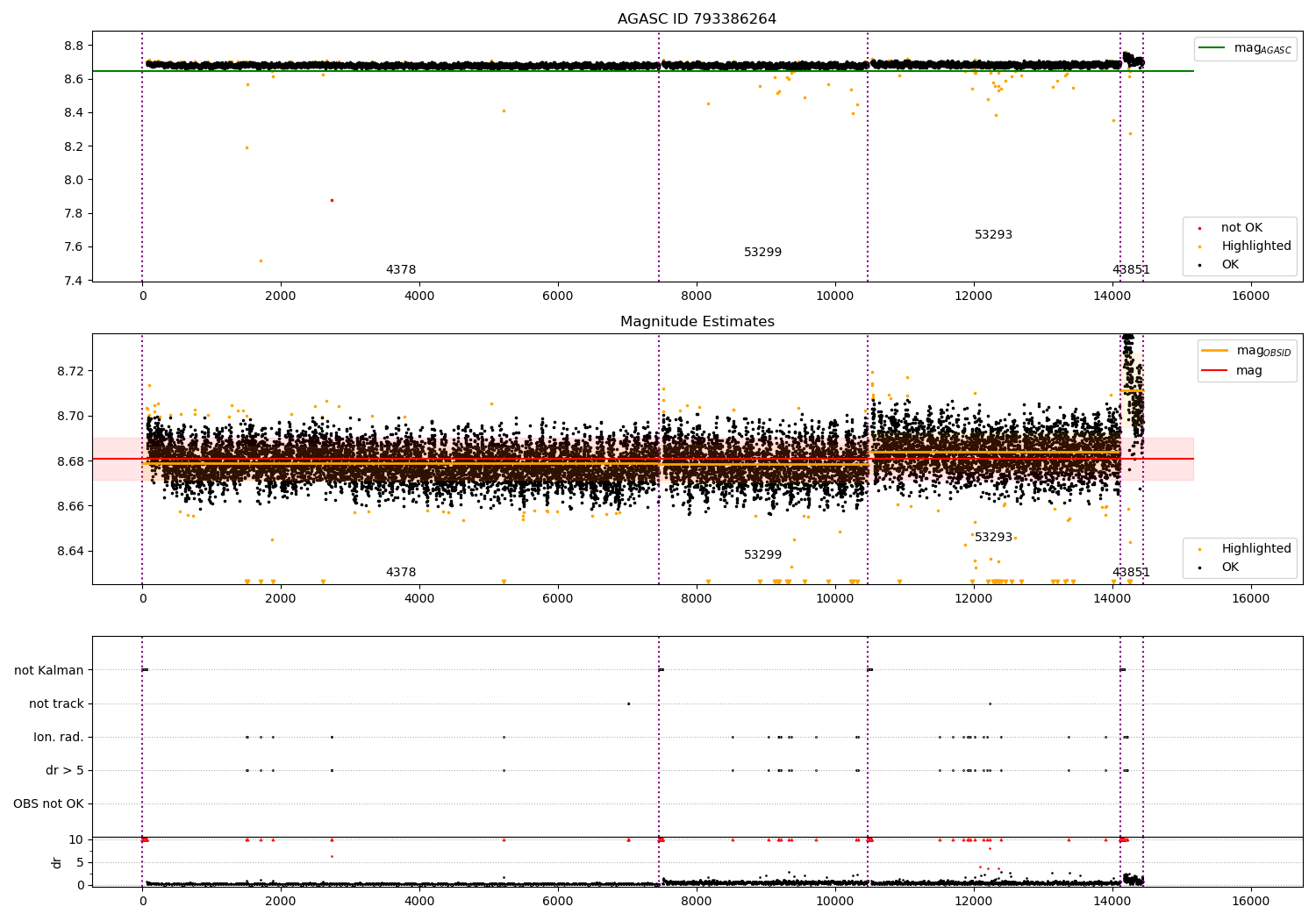Select the mag AGASC legend entry in the top plot
The height and width of the screenshot is (921, 1316).
(x=1246, y=48)
